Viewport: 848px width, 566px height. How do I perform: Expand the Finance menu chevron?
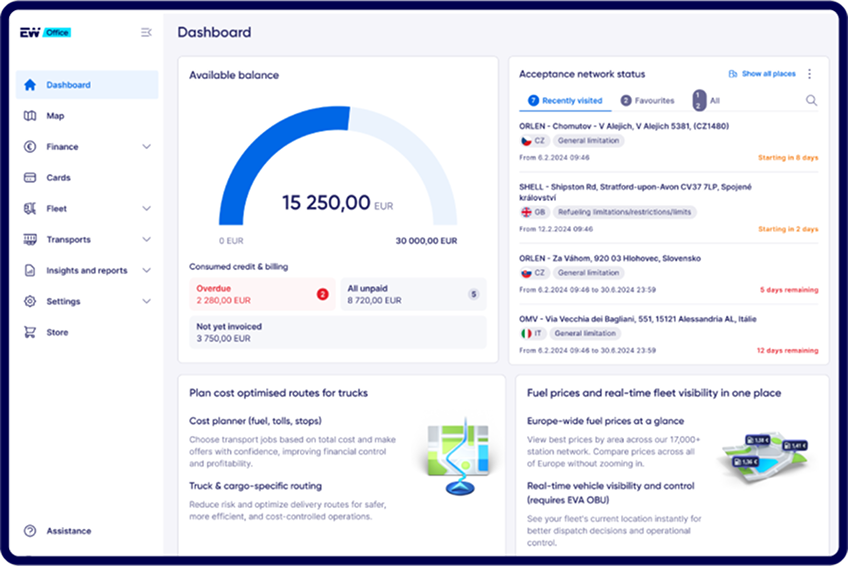coord(147,147)
